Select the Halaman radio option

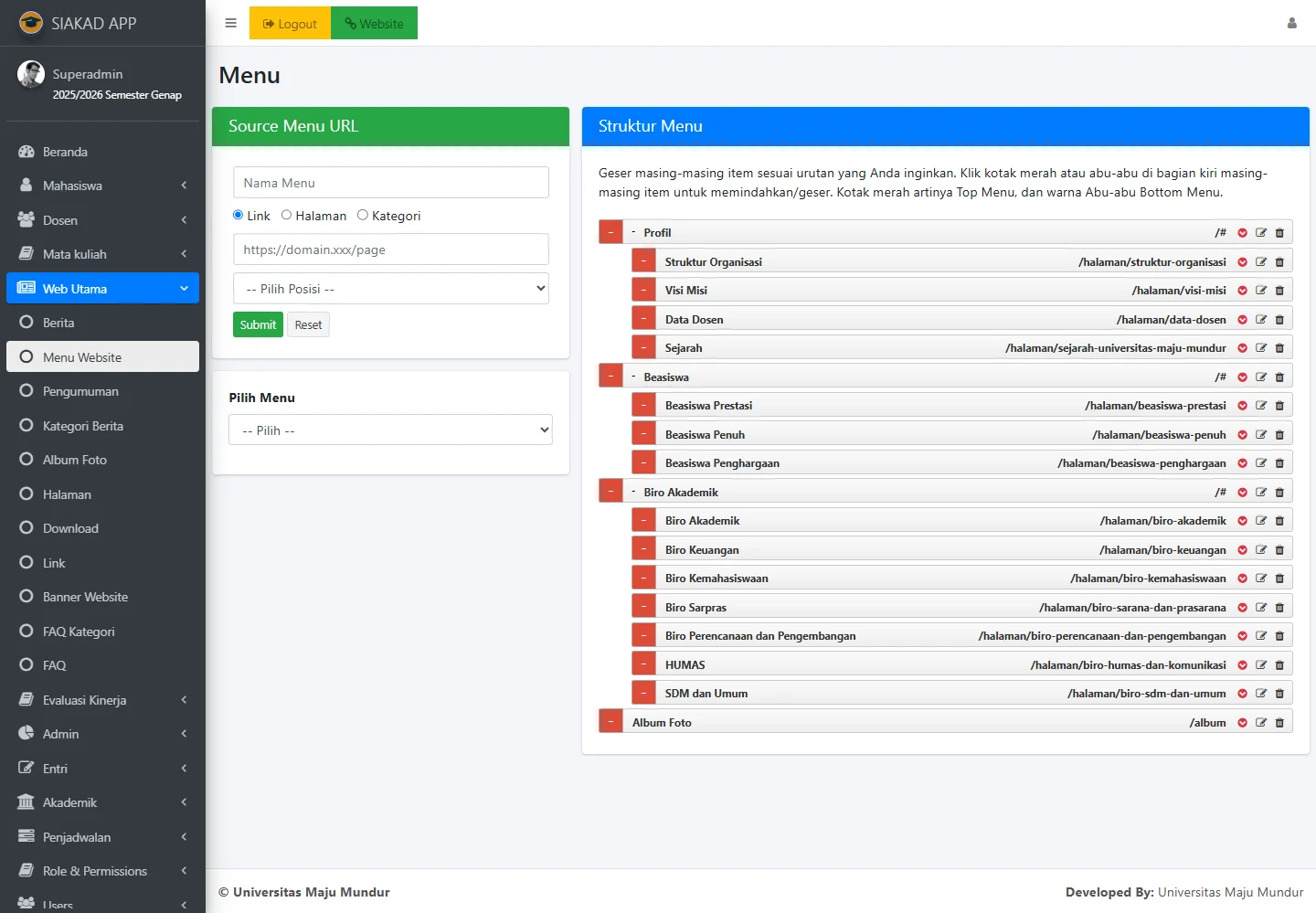pyautogui.click(x=287, y=216)
